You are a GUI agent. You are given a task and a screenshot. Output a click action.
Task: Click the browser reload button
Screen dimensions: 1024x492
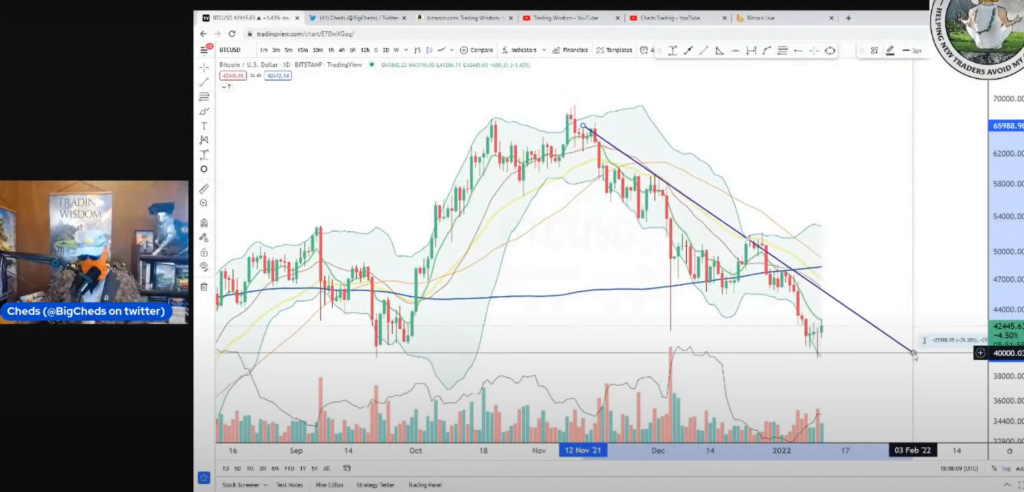[x=230, y=34]
